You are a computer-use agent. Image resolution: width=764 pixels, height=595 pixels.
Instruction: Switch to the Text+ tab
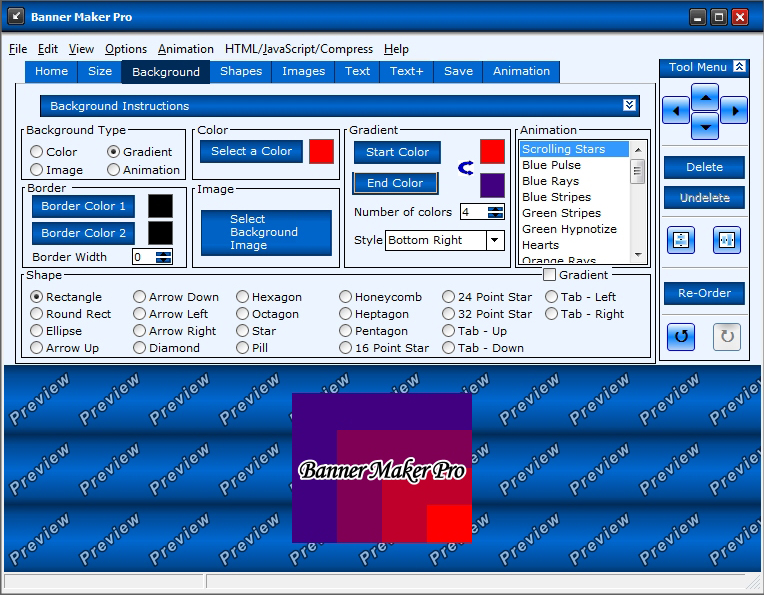point(406,71)
